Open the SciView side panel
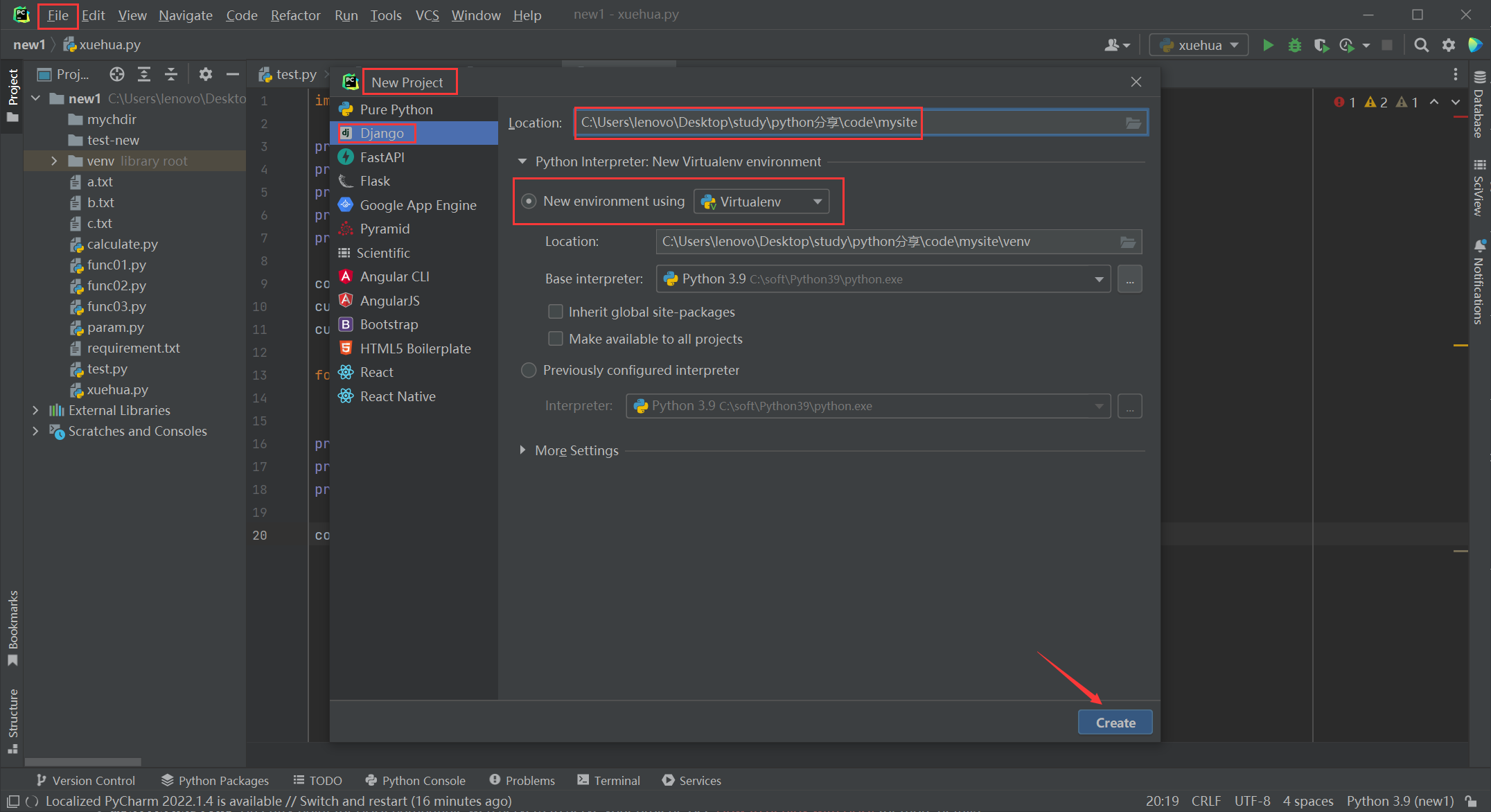The image size is (1491, 812). 1479,187
